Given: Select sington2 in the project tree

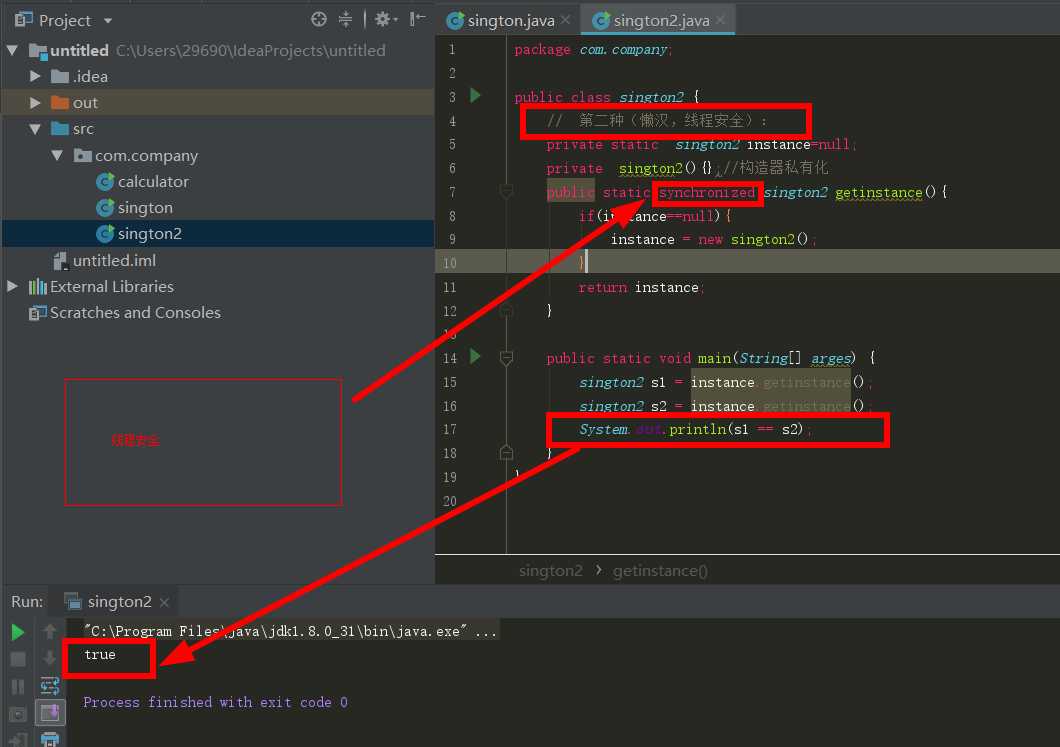Looking at the screenshot, I should click(149, 234).
